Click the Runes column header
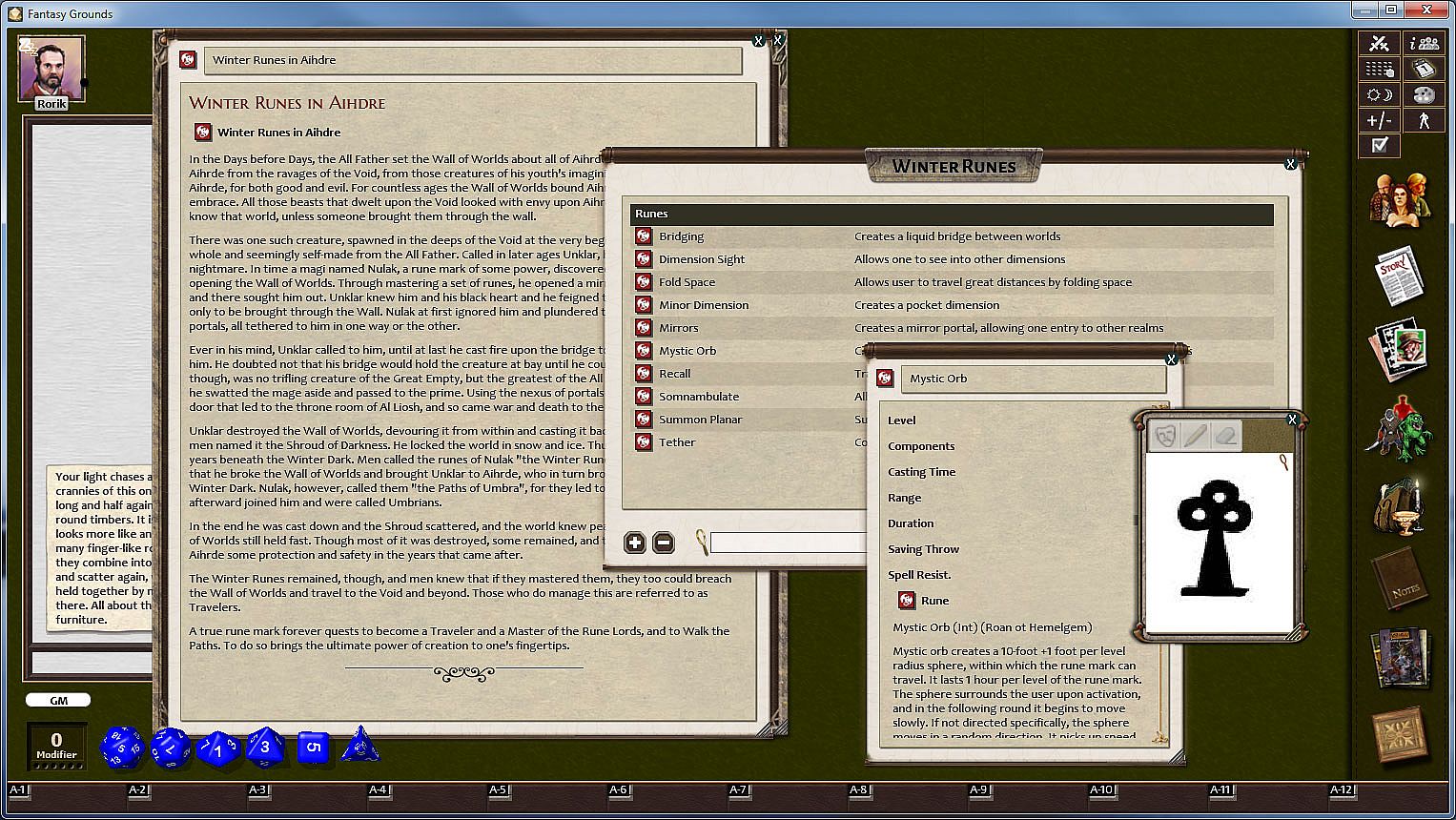Screen dimensions: 1456x820 point(952,214)
